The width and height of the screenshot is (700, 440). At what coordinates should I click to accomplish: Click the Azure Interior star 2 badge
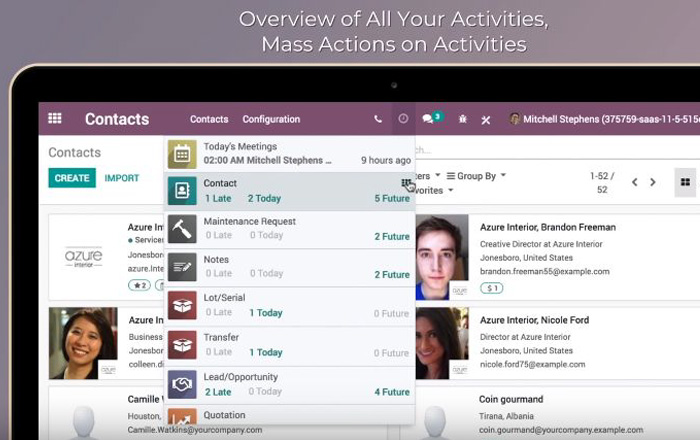[x=139, y=285]
